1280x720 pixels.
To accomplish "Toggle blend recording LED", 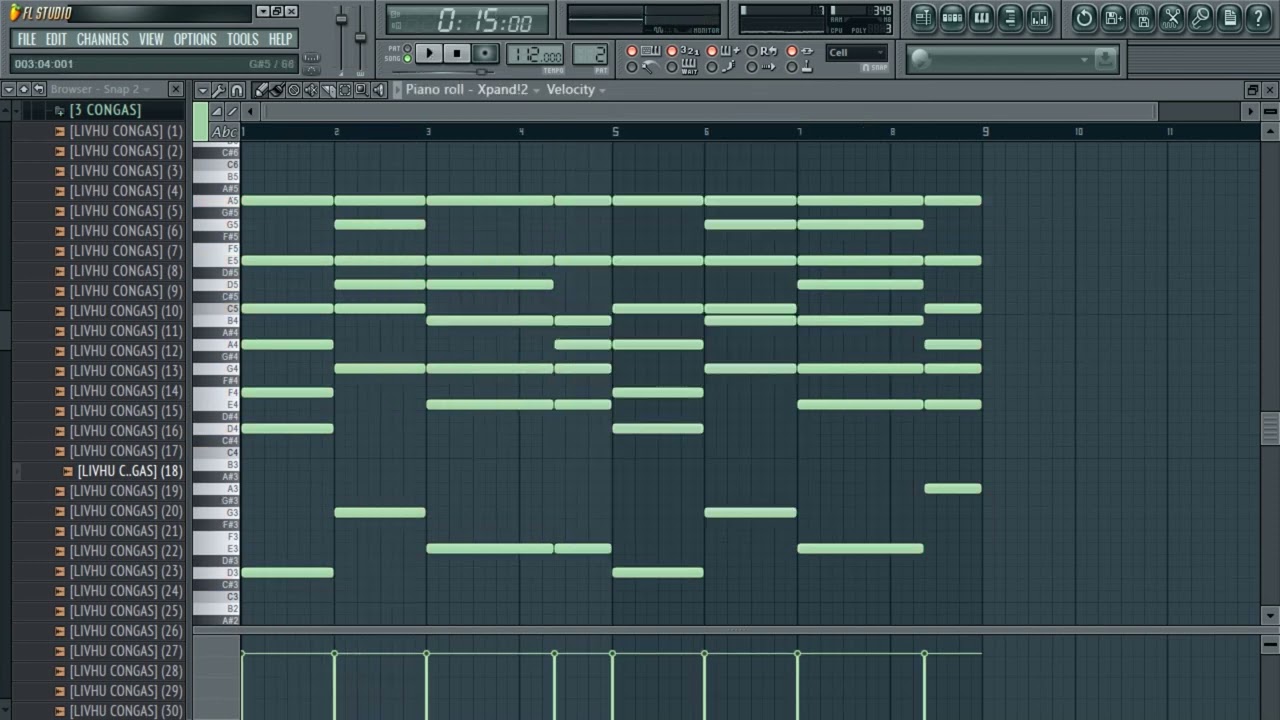I will point(712,51).
